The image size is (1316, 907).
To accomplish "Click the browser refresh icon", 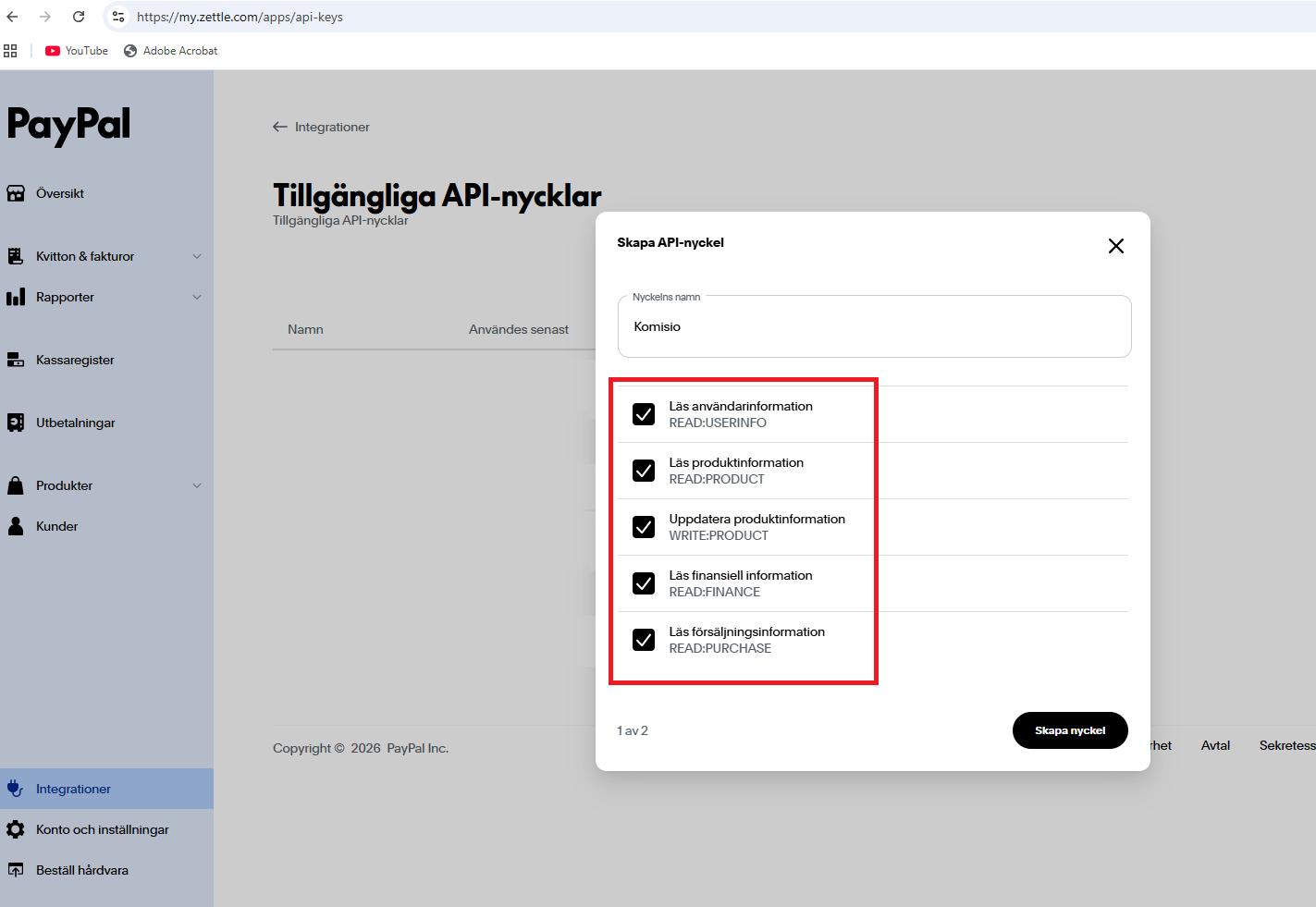I will point(78,16).
